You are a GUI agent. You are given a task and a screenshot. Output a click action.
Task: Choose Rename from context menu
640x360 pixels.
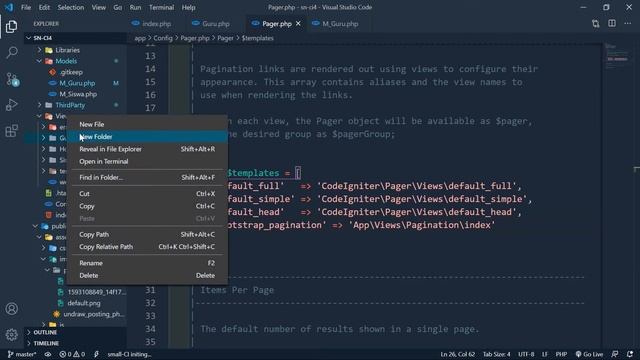[x=147, y=263]
